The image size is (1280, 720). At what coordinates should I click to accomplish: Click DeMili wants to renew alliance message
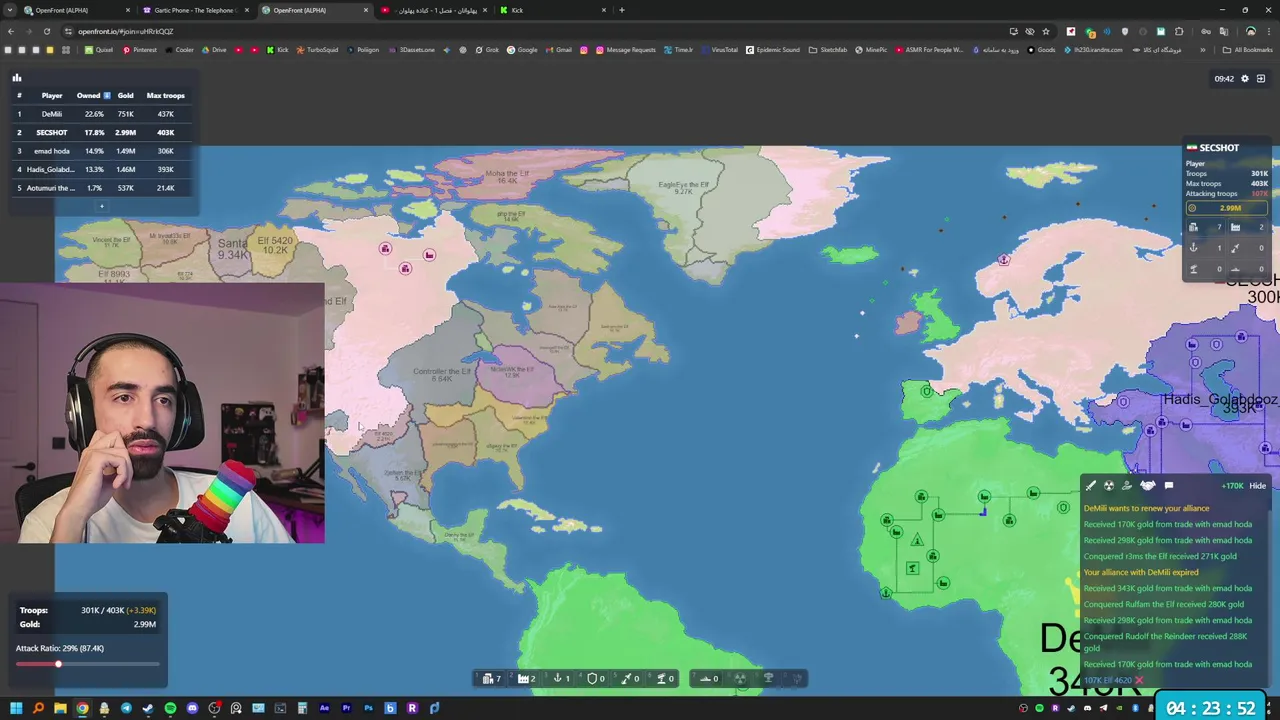click(x=1146, y=508)
